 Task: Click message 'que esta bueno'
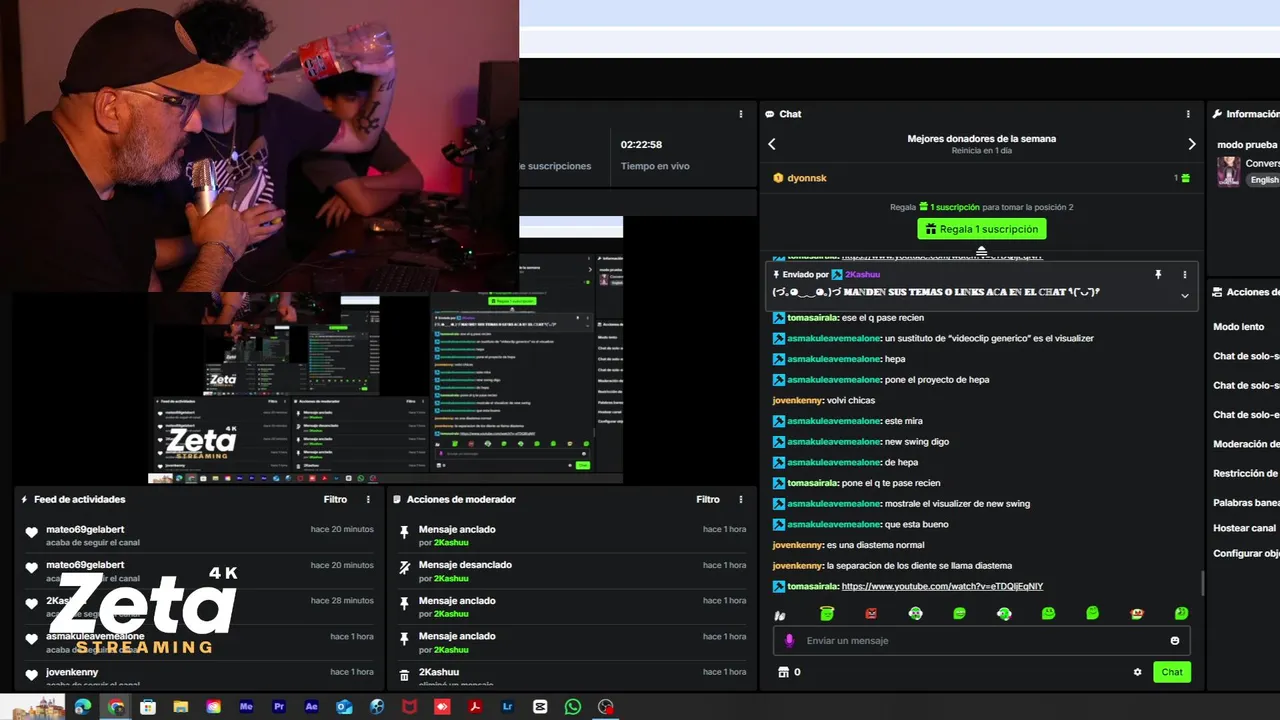click(916, 524)
